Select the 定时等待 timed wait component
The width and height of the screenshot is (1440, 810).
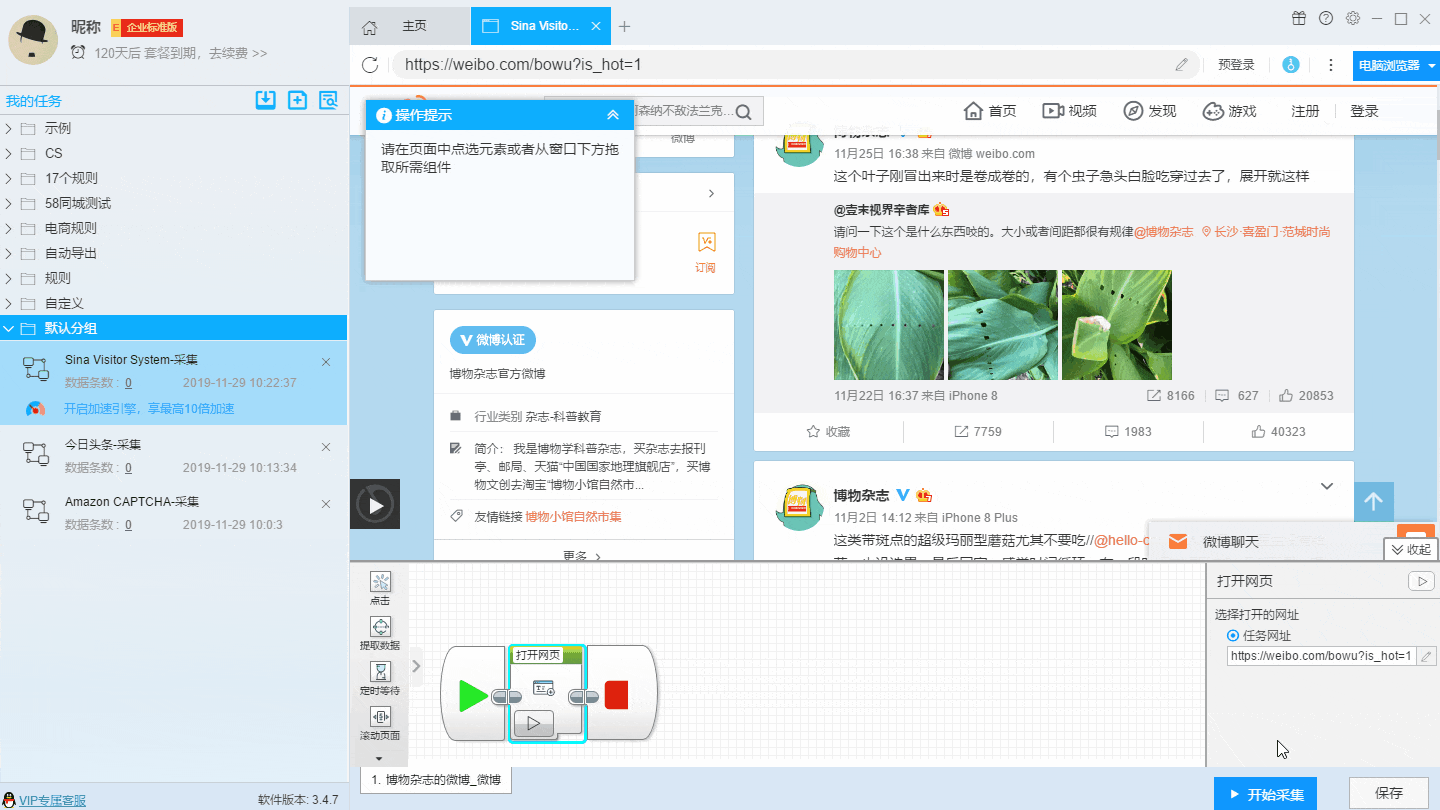pos(380,678)
